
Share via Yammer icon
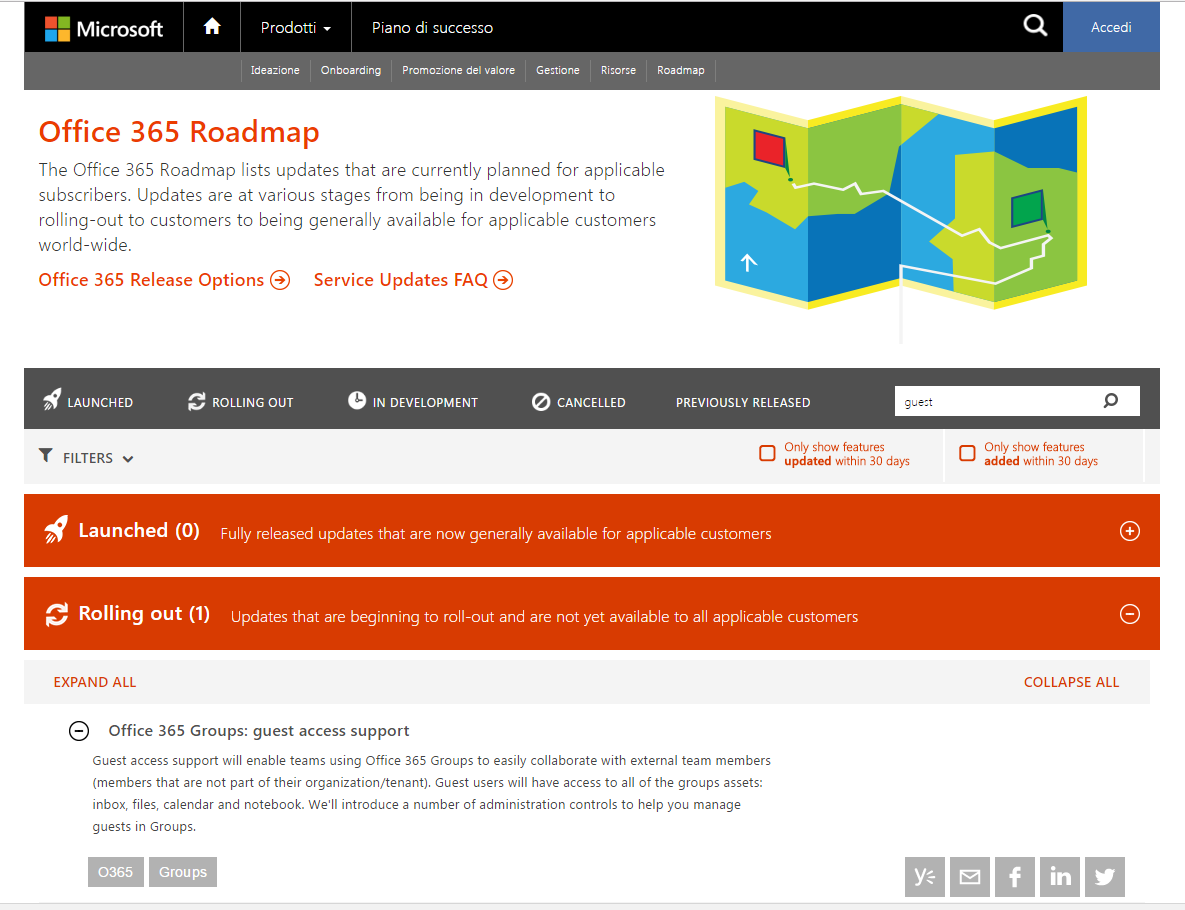(924, 877)
